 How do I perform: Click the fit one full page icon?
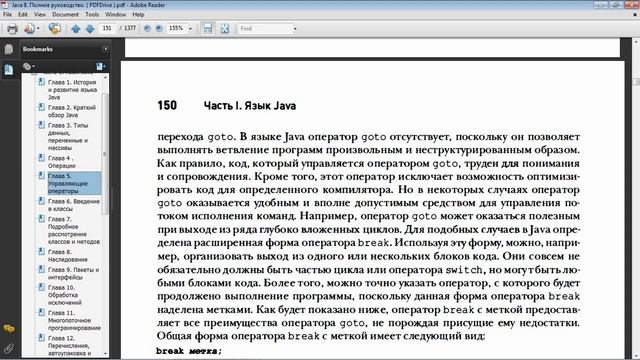pyautogui.click(x=225, y=28)
